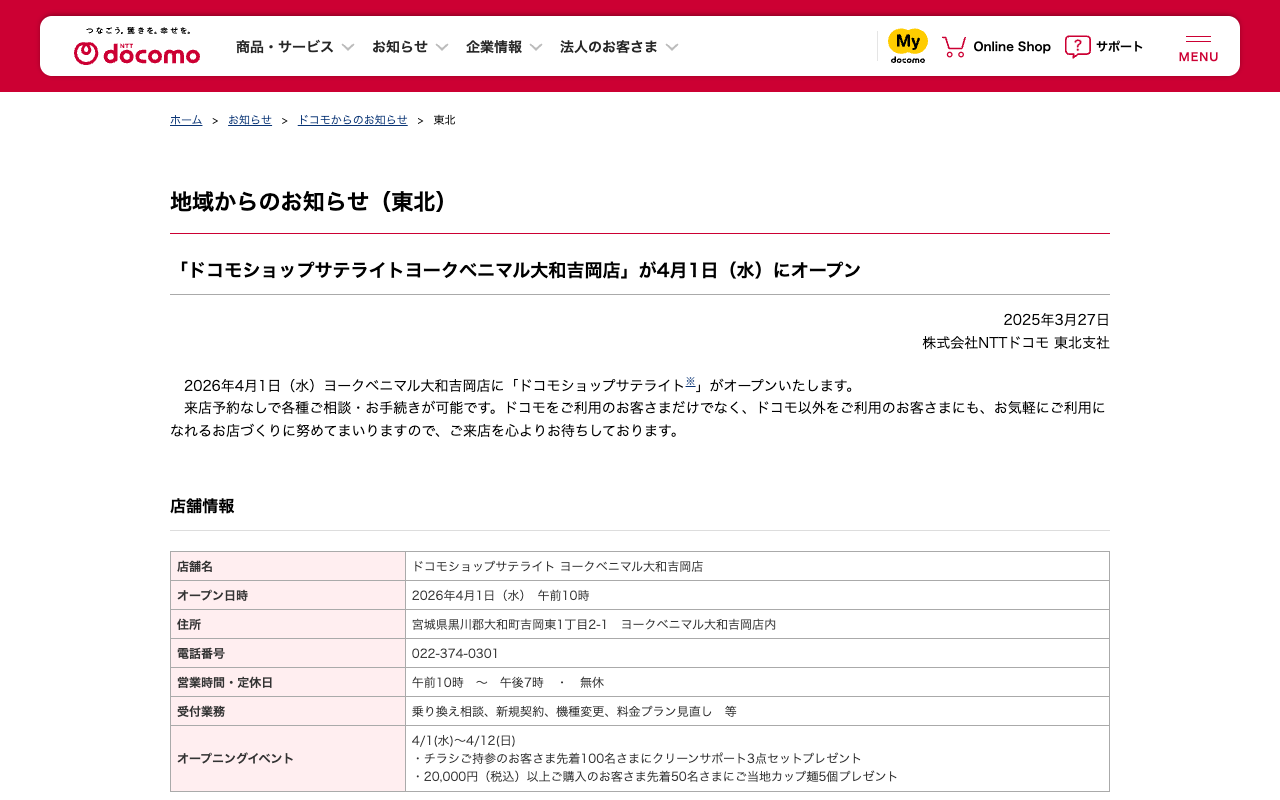This screenshot has width=1280, height=800.
Task: Expand the 企業情報 chevron
Action: (x=536, y=47)
